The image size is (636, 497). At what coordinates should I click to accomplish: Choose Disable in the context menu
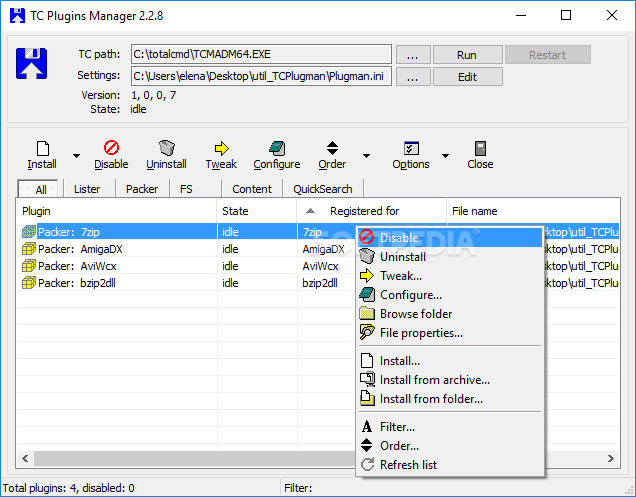pyautogui.click(x=450, y=237)
